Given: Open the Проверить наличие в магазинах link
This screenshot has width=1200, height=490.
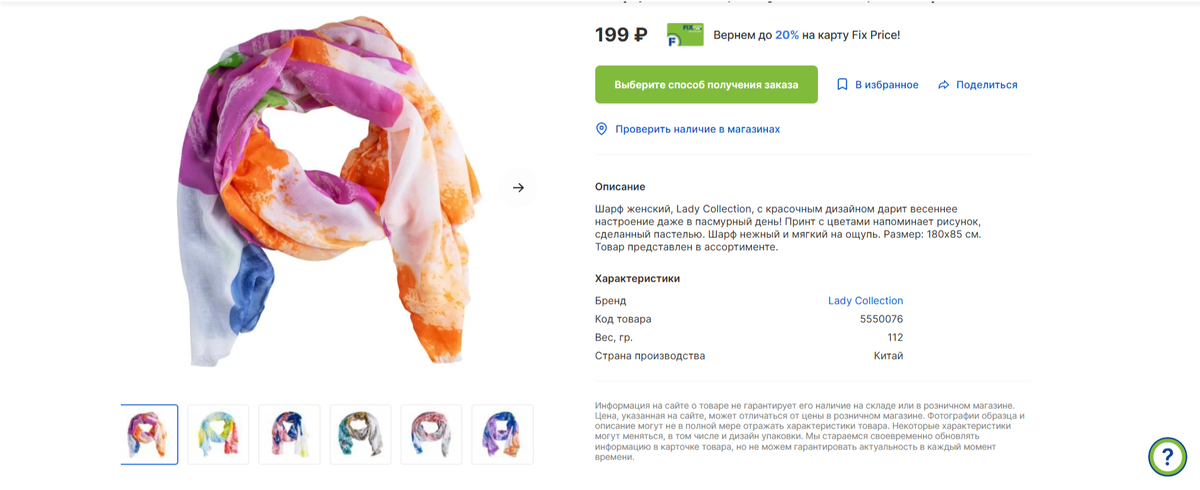Looking at the screenshot, I should (697, 129).
